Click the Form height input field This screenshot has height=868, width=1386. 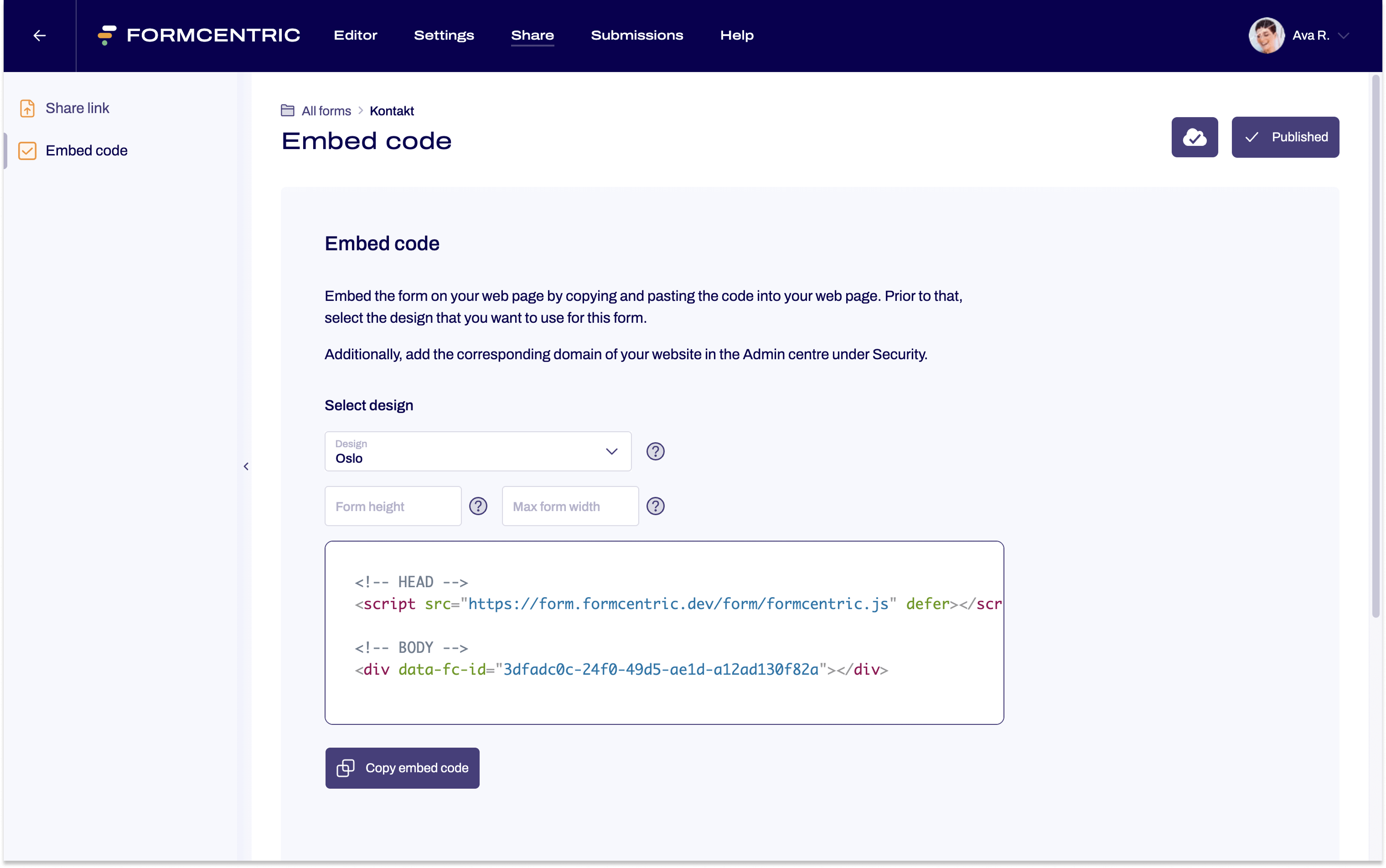click(393, 506)
